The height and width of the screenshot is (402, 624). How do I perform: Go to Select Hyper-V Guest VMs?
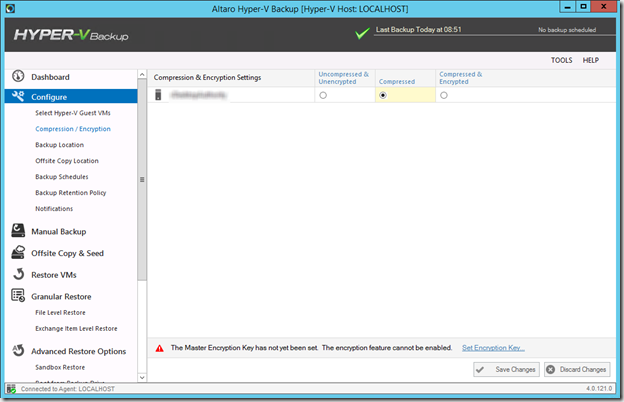coord(73,113)
